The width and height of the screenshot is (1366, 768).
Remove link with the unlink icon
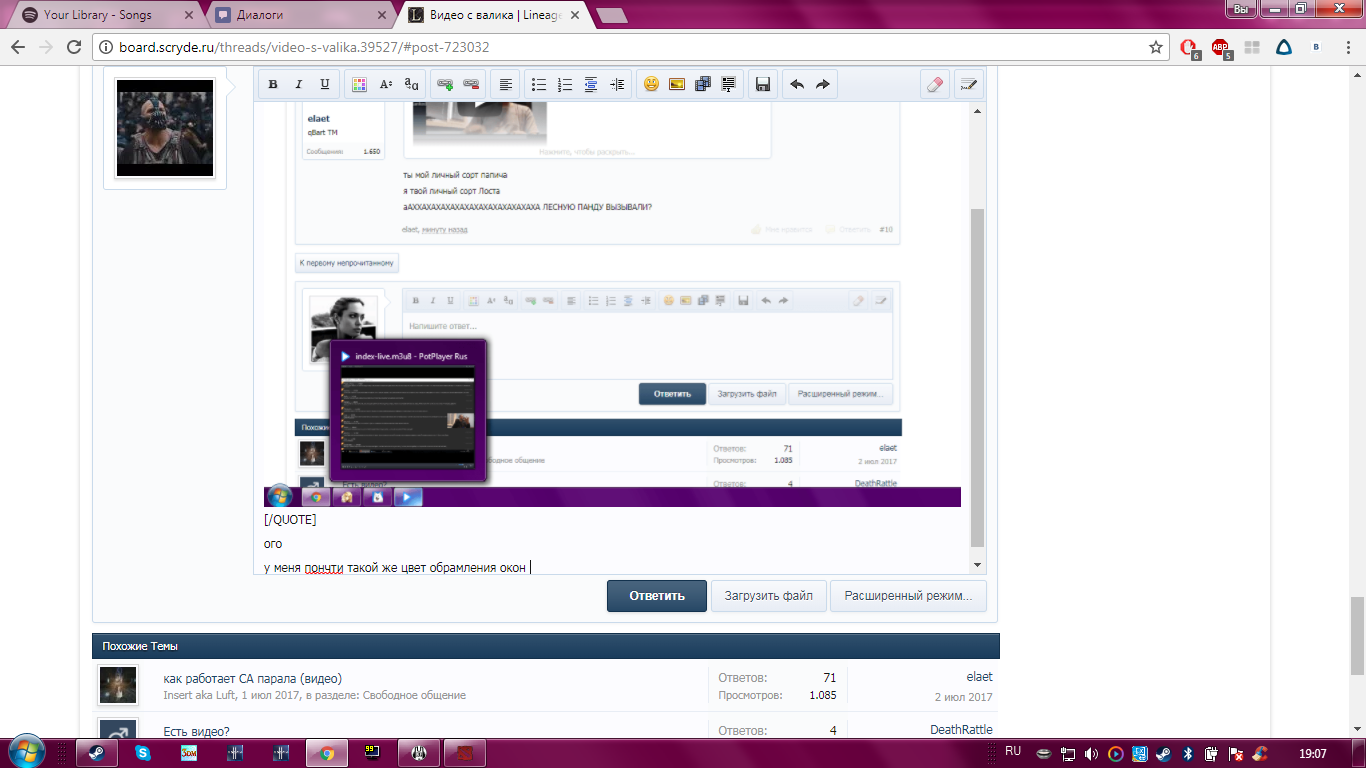point(471,85)
